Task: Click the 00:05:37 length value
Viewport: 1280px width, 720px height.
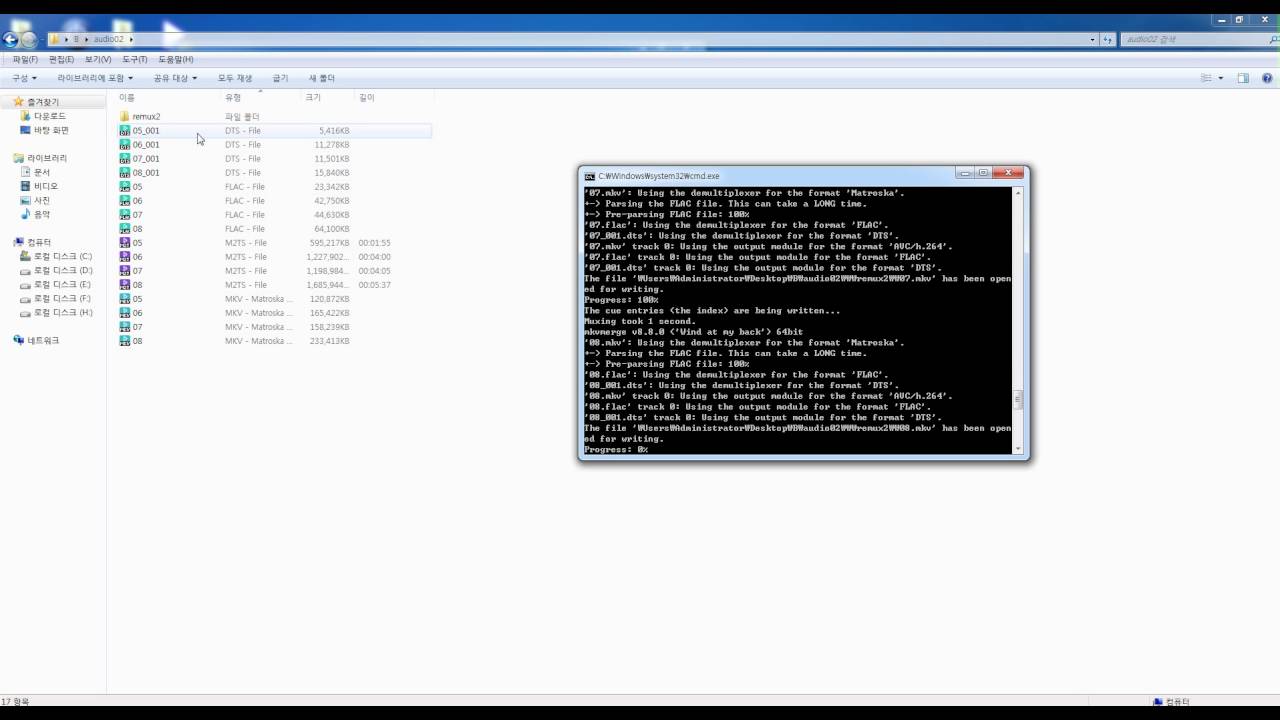Action: 374,285
